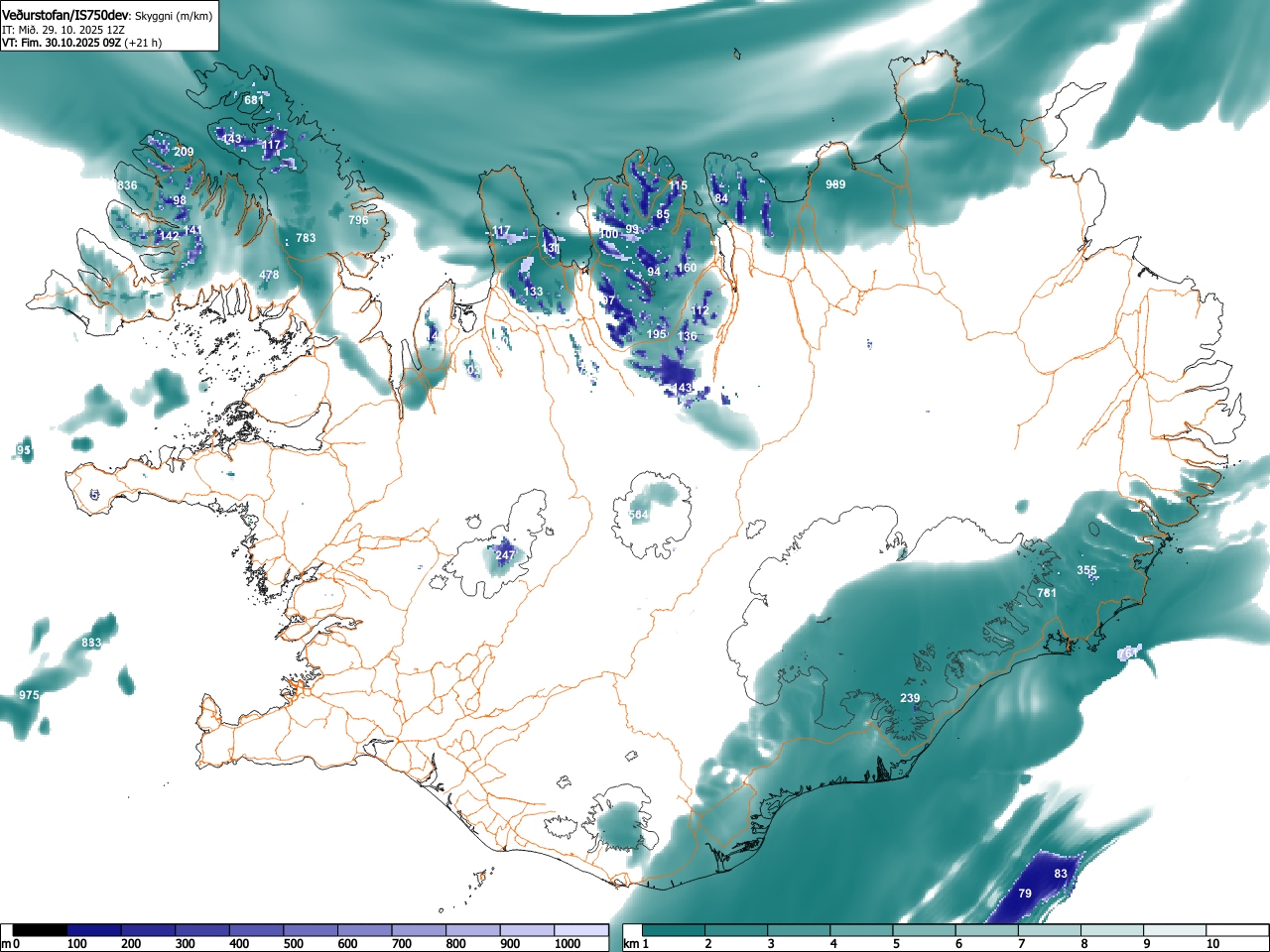Select the 989 visibility value
Image resolution: width=1270 pixels, height=952 pixels.
coord(835,184)
